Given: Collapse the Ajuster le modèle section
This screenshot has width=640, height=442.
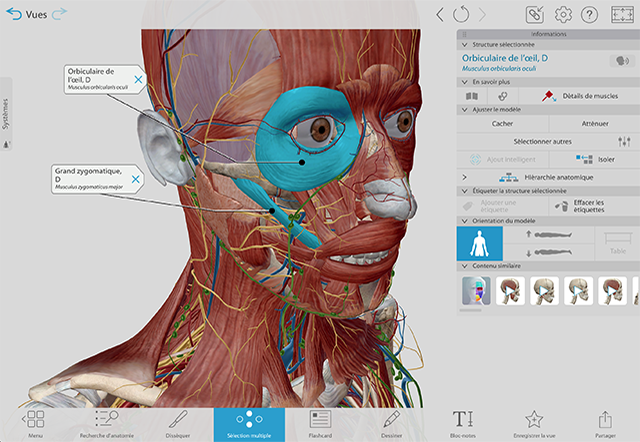Looking at the screenshot, I should (x=464, y=109).
